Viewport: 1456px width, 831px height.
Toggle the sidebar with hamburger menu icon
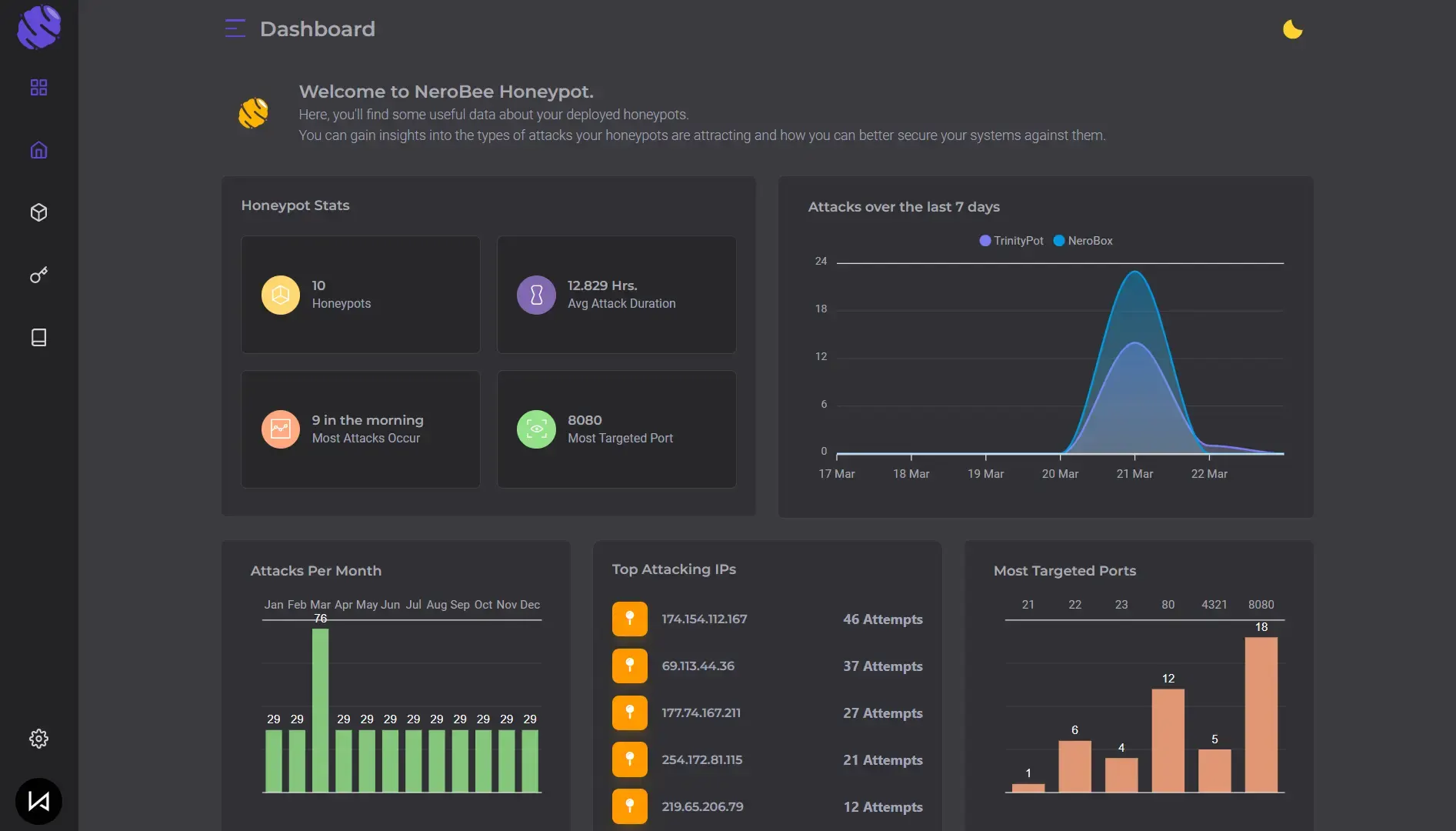pyautogui.click(x=235, y=28)
